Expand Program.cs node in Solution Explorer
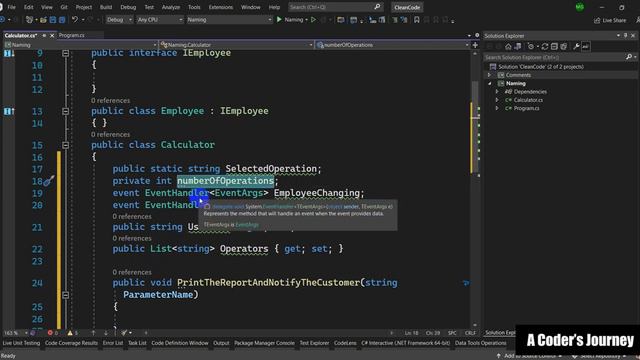Viewport: 640px width, 360px height. [x=497, y=108]
